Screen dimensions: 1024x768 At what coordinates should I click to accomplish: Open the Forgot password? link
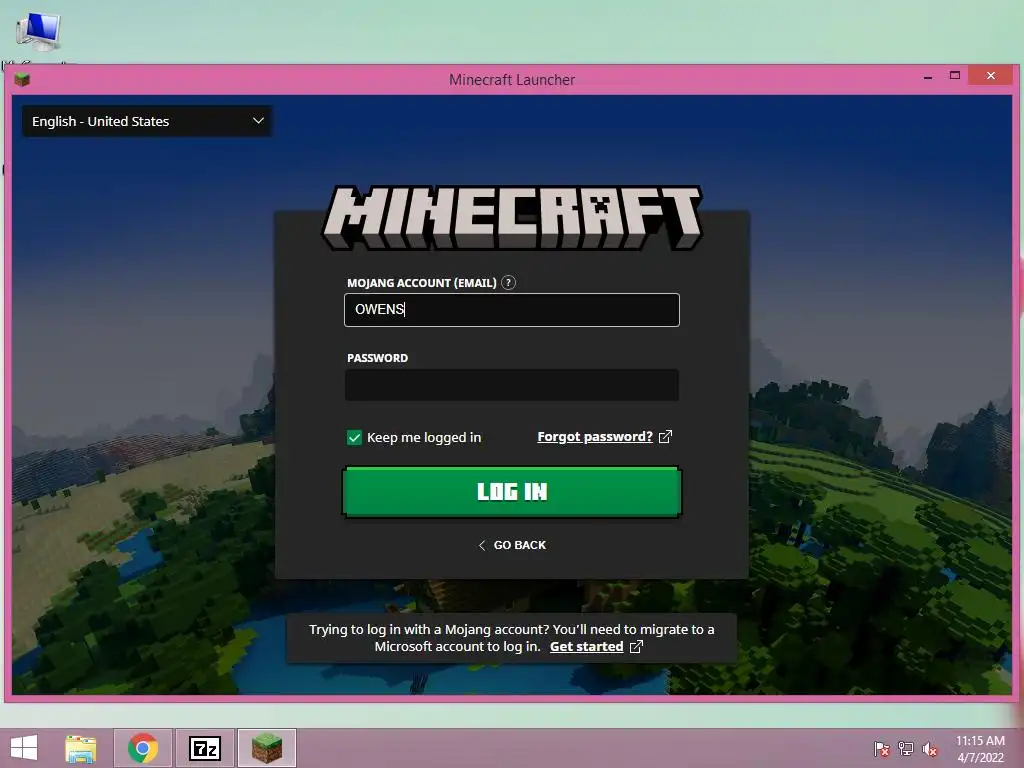(595, 437)
